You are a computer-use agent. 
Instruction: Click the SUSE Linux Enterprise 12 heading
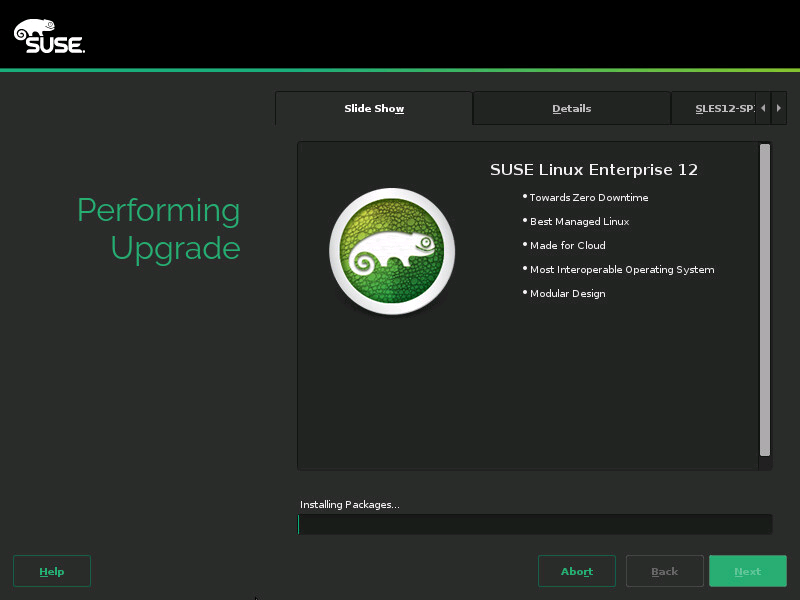pos(593,170)
